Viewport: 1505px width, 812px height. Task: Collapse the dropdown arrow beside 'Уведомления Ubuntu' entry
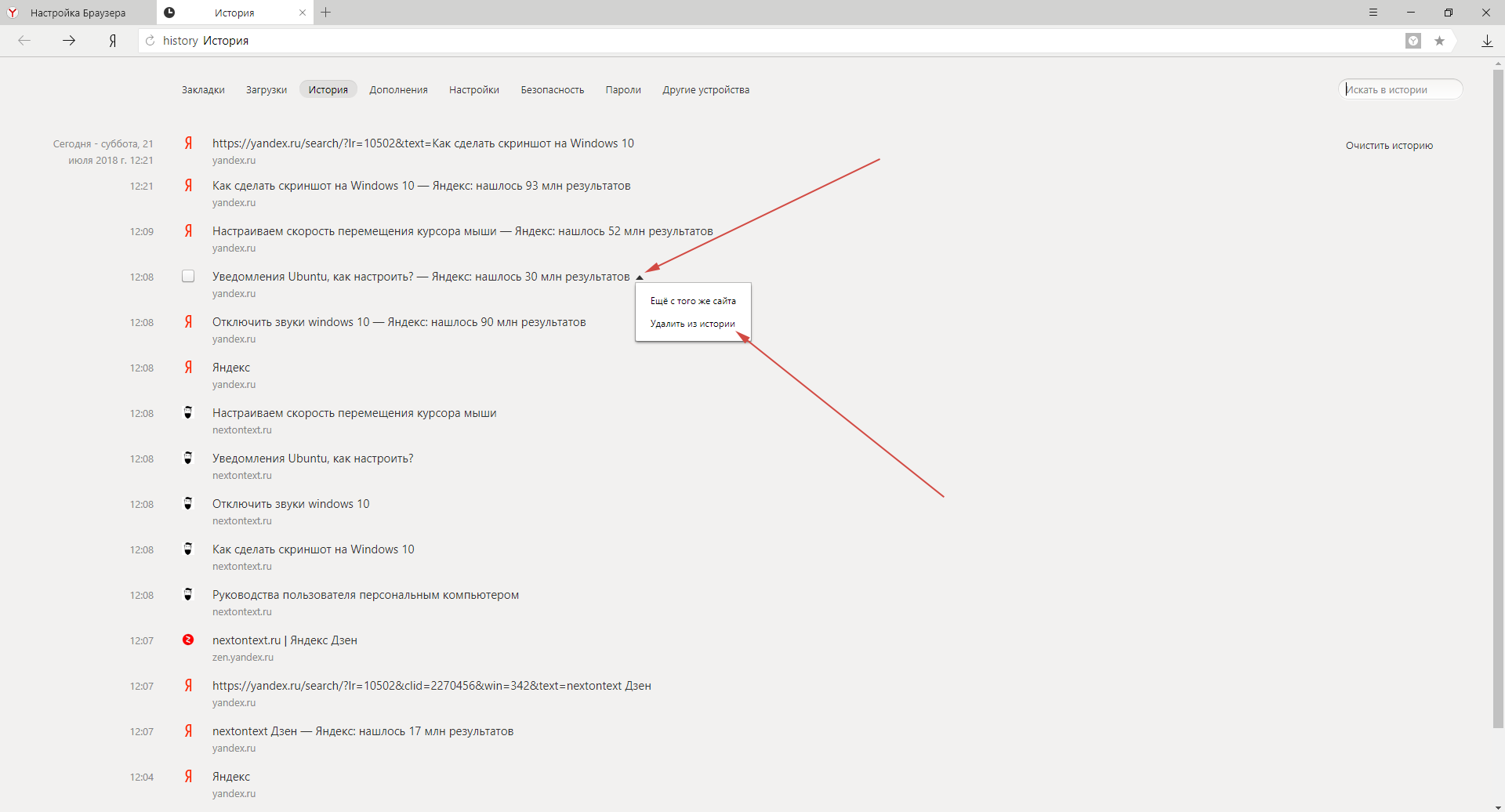point(640,277)
